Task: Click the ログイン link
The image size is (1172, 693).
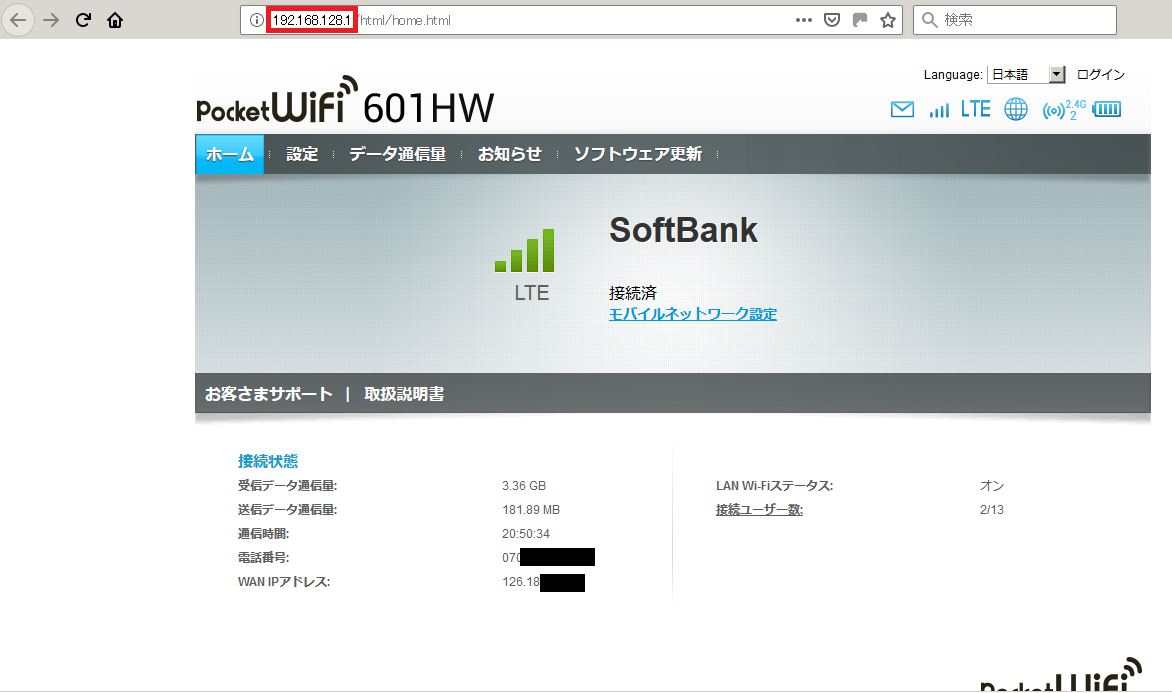Action: point(1101,75)
